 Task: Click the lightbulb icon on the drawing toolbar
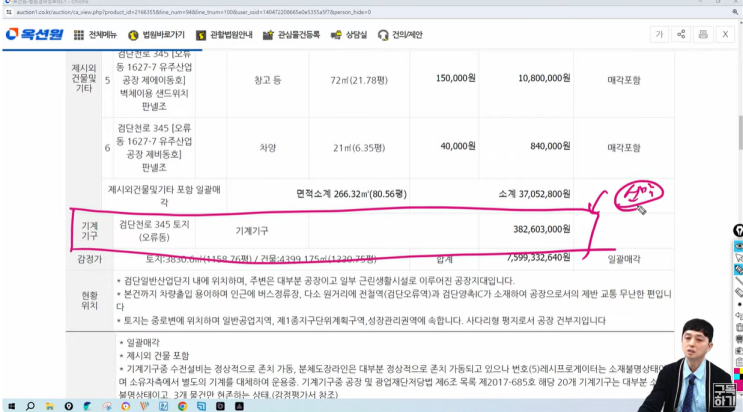tap(738, 231)
